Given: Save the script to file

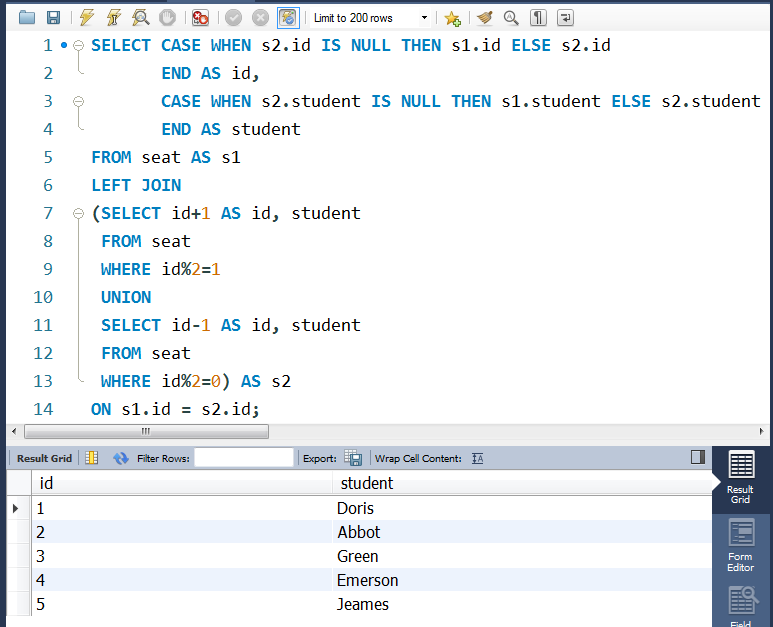Looking at the screenshot, I should [x=53, y=18].
